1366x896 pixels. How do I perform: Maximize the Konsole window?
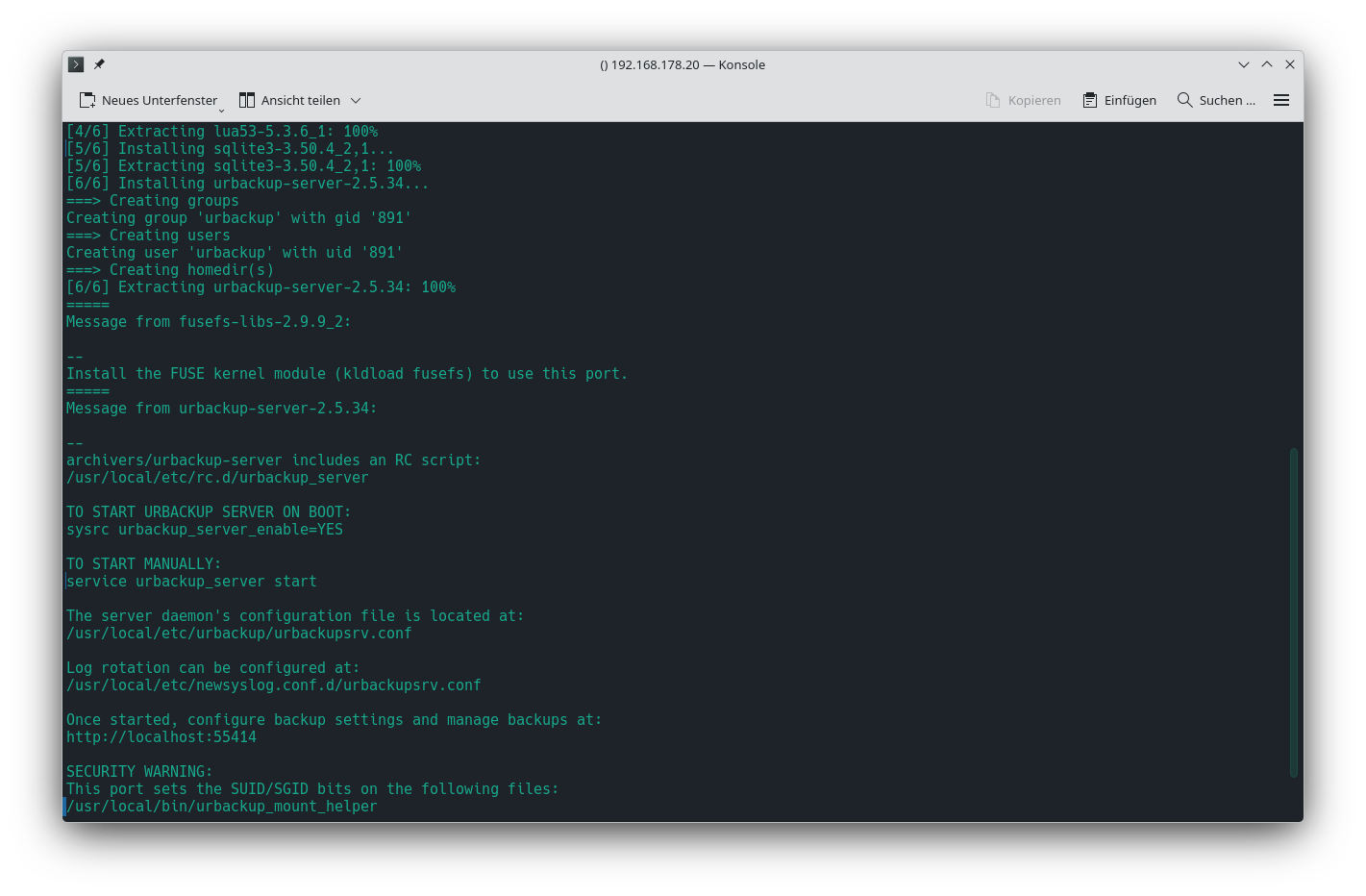[1267, 64]
